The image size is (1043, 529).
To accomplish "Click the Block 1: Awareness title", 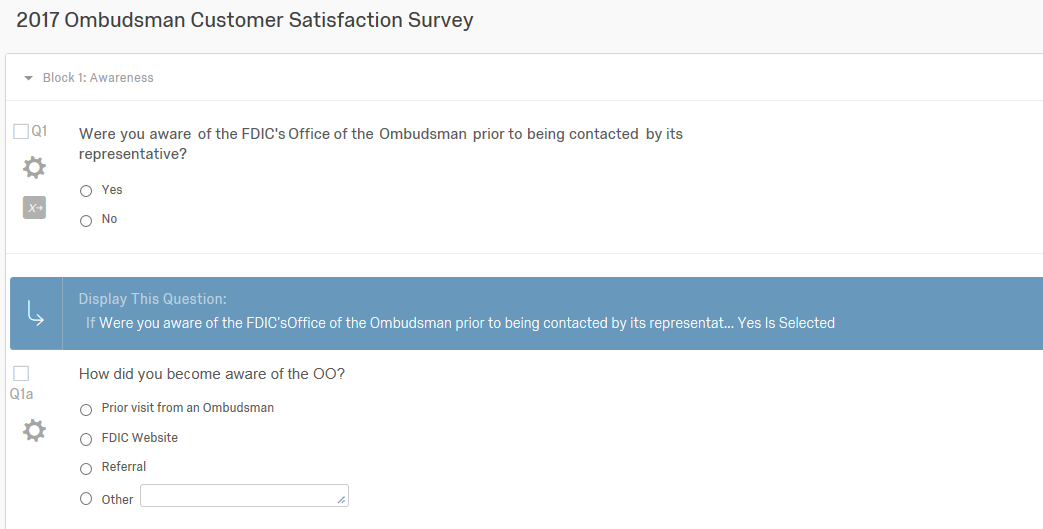I will pos(98,78).
